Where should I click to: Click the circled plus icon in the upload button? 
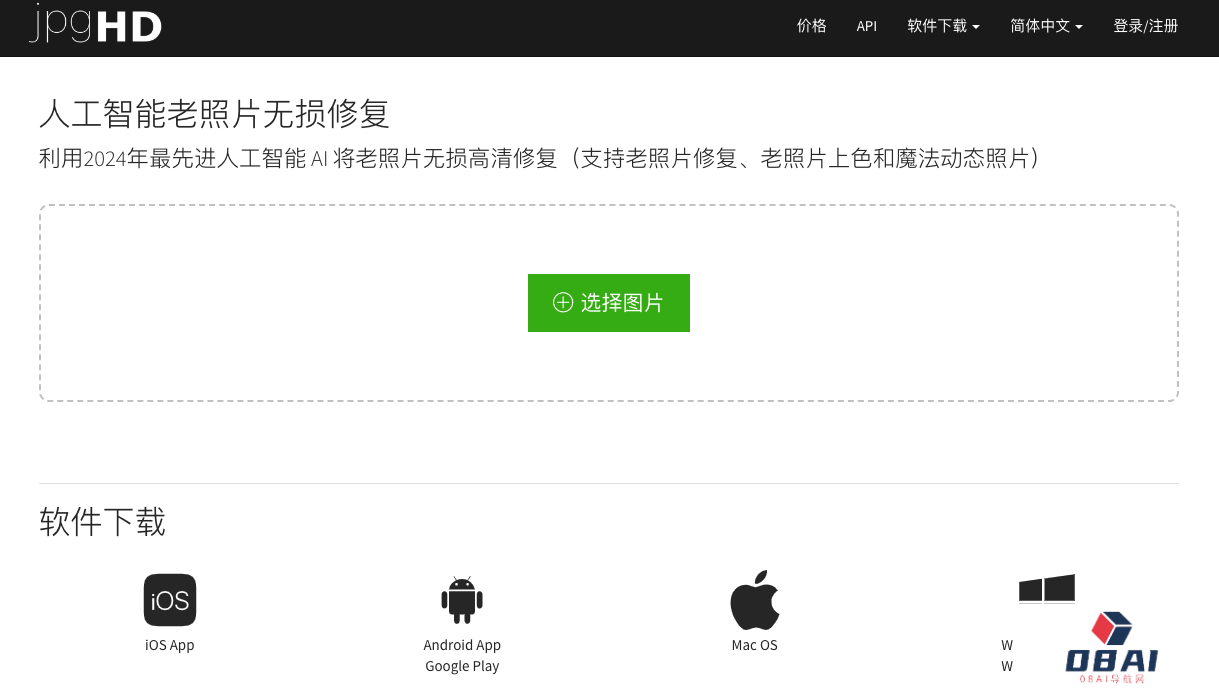(563, 303)
